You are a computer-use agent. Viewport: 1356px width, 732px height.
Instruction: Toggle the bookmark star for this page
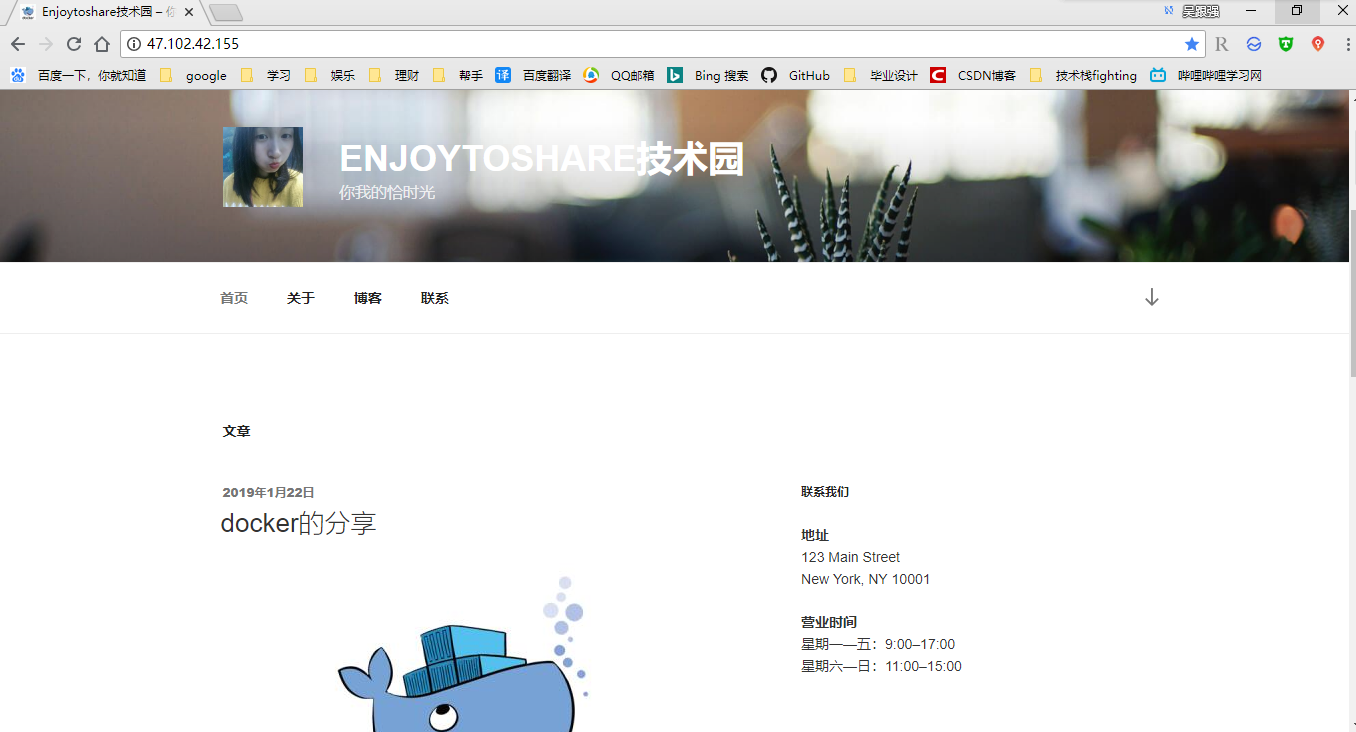pyautogui.click(x=1191, y=44)
